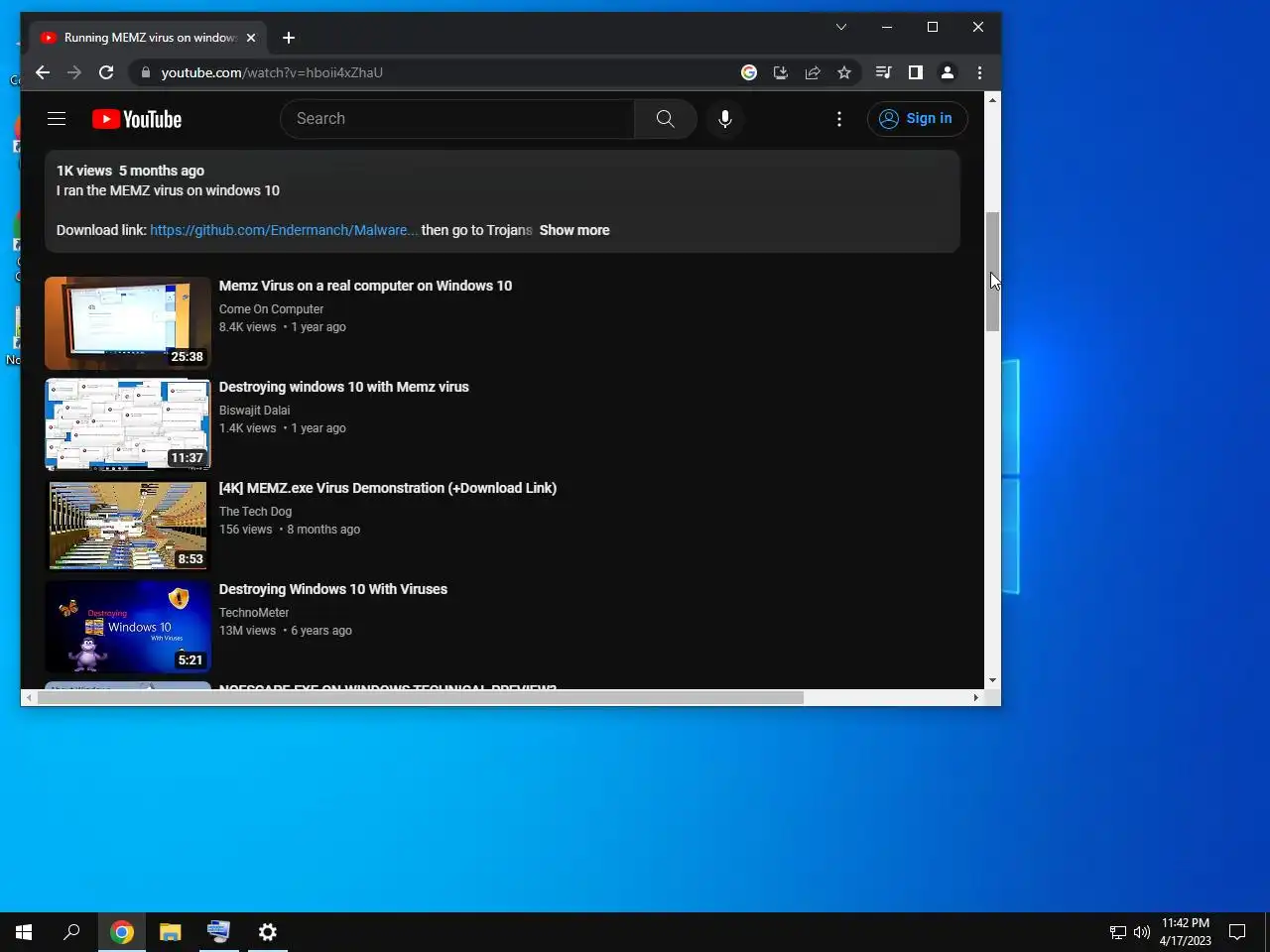Open the github.com/Endermanch download link
The width and height of the screenshot is (1270, 952).
(284, 230)
